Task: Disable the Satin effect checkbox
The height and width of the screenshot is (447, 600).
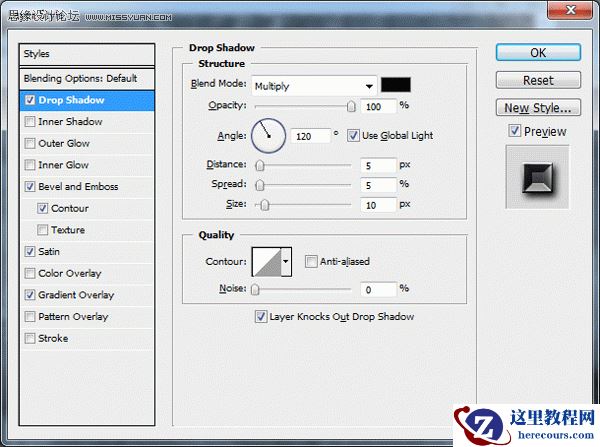Action: click(x=30, y=252)
